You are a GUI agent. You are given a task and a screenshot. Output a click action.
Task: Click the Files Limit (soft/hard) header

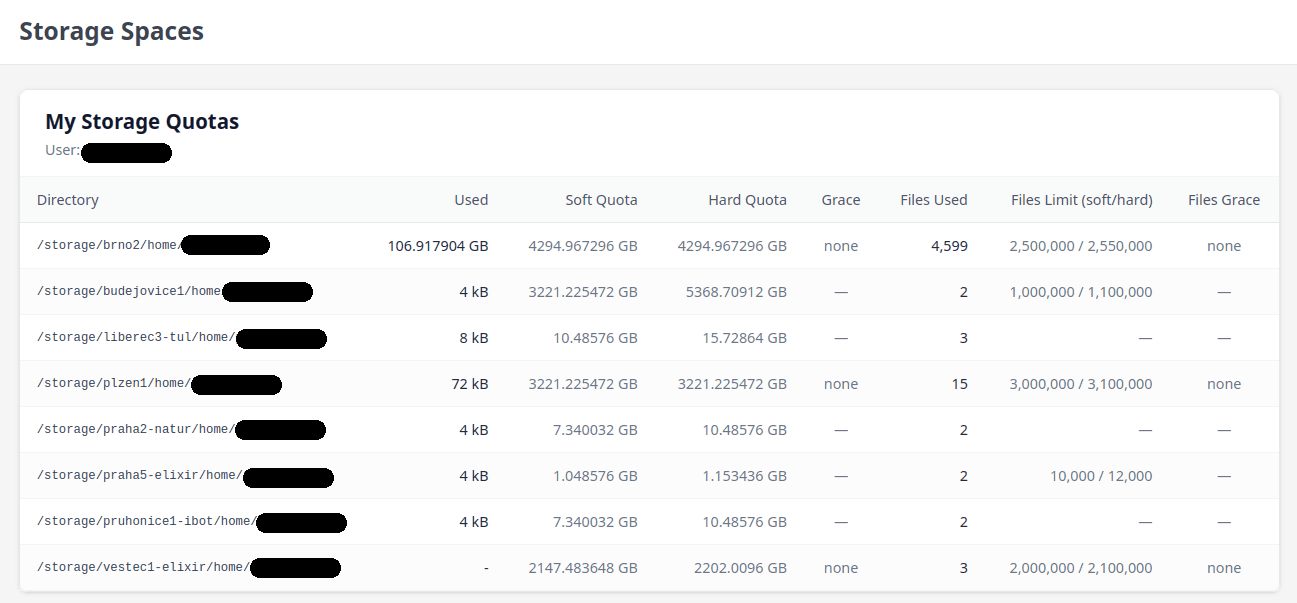click(1082, 200)
